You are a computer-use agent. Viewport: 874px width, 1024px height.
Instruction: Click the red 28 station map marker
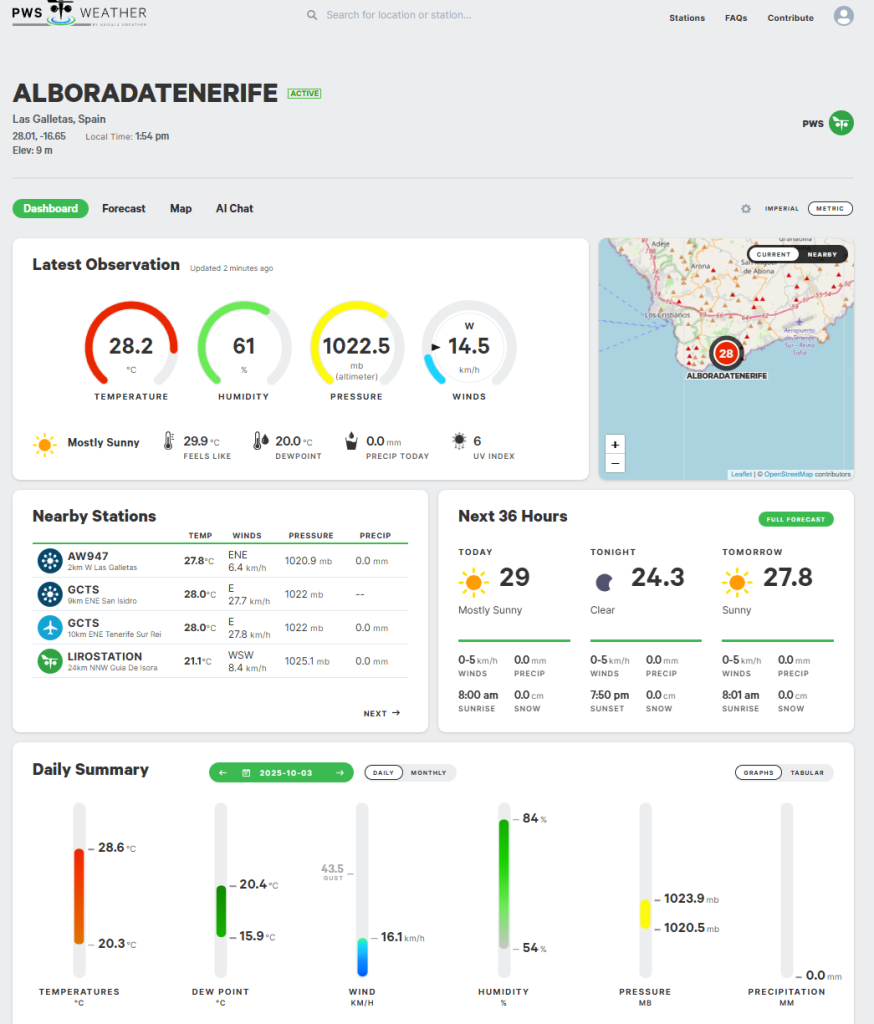tap(726, 354)
